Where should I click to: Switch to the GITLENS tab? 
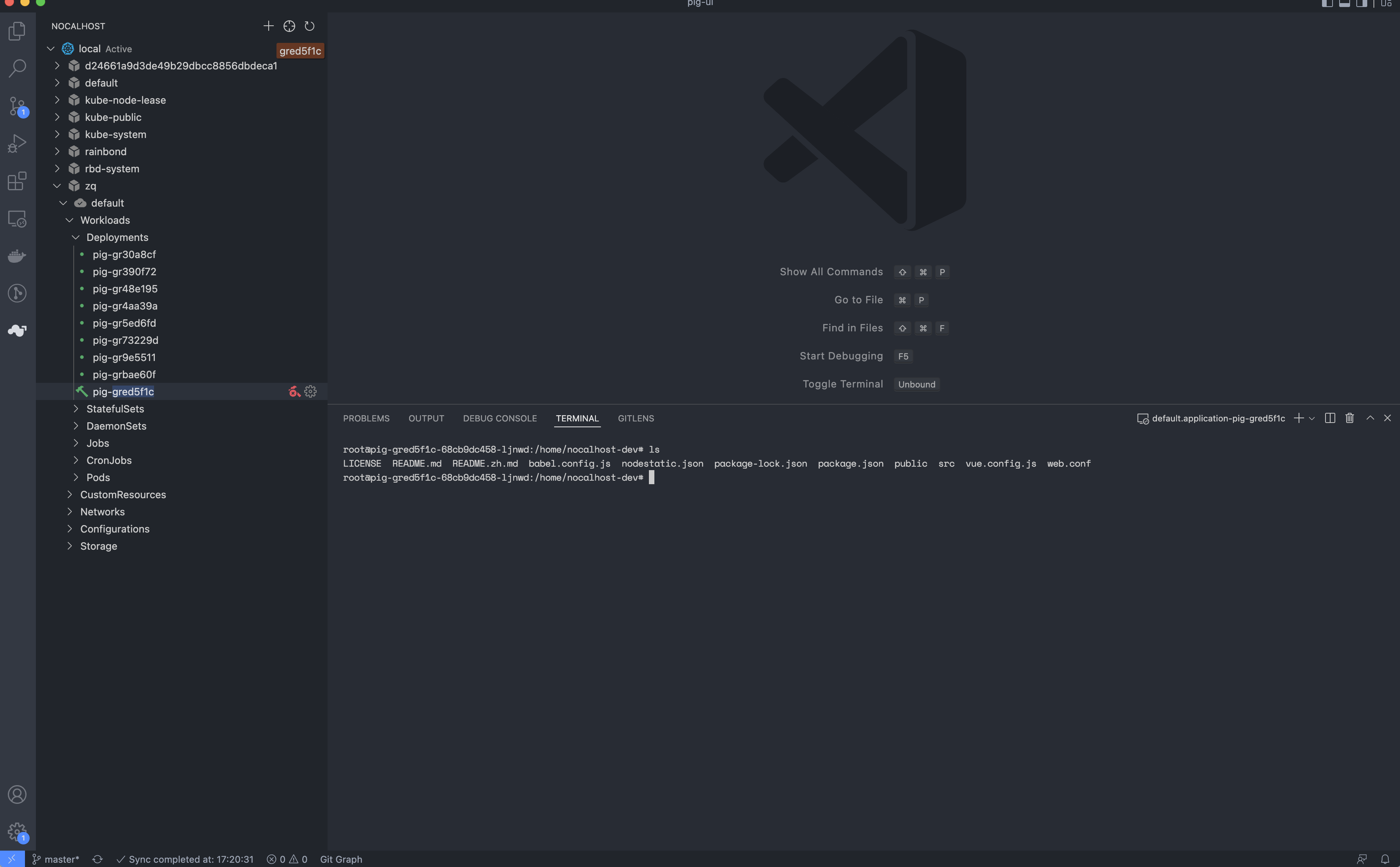636,419
